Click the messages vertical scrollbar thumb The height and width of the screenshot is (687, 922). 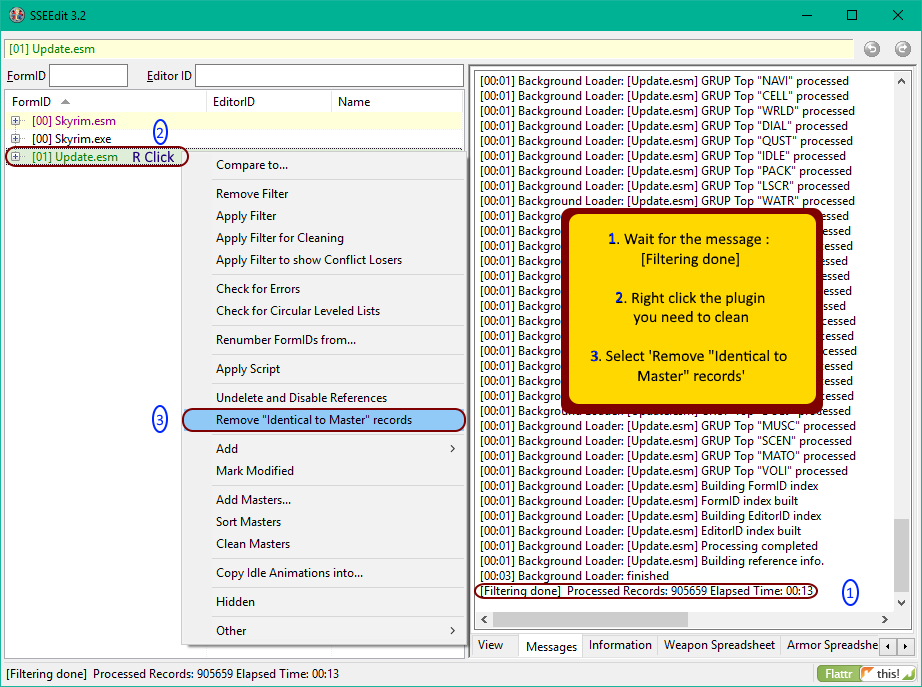(901, 555)
